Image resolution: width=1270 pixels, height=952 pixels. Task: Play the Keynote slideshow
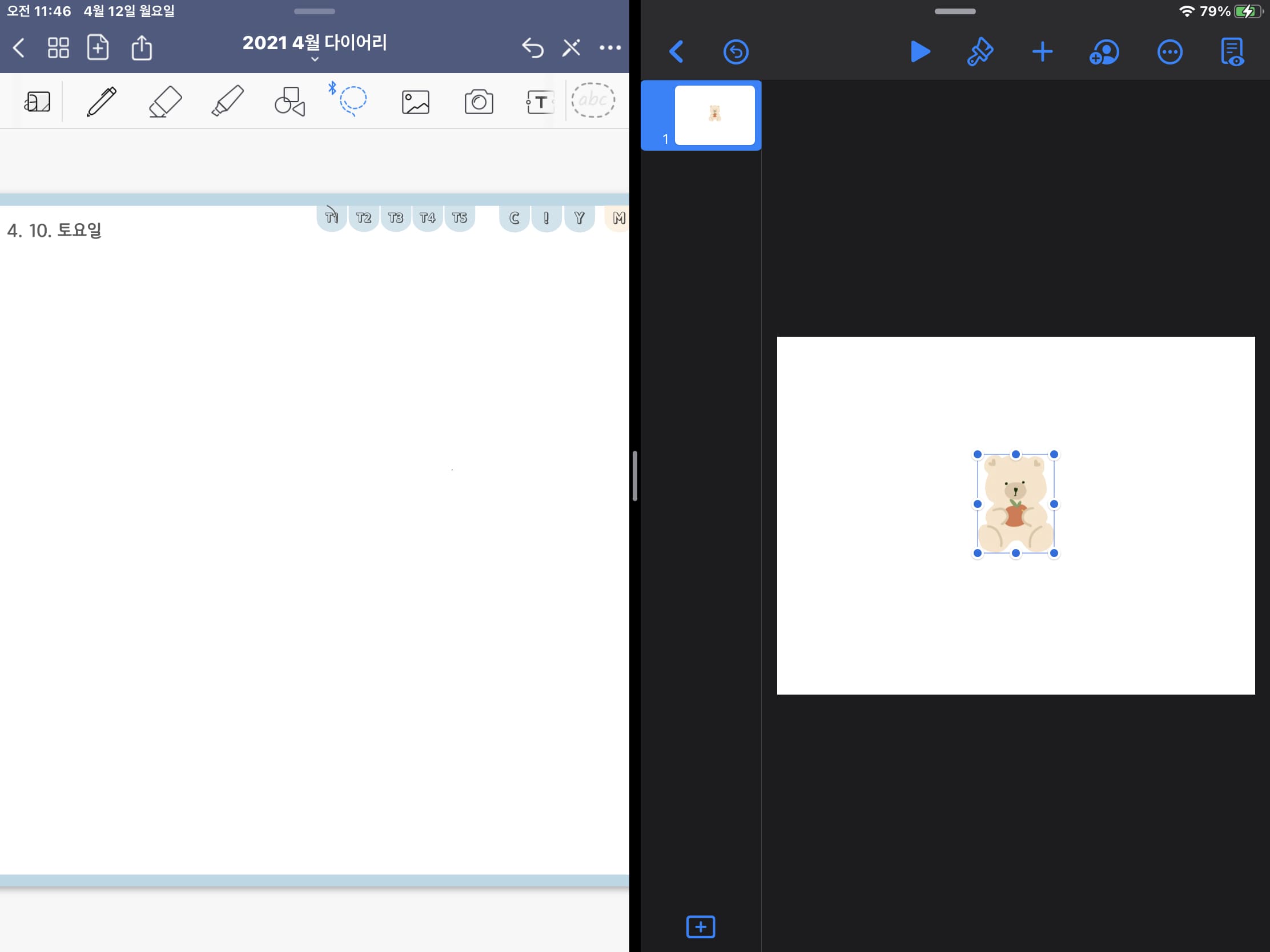[x=920, y=52]
